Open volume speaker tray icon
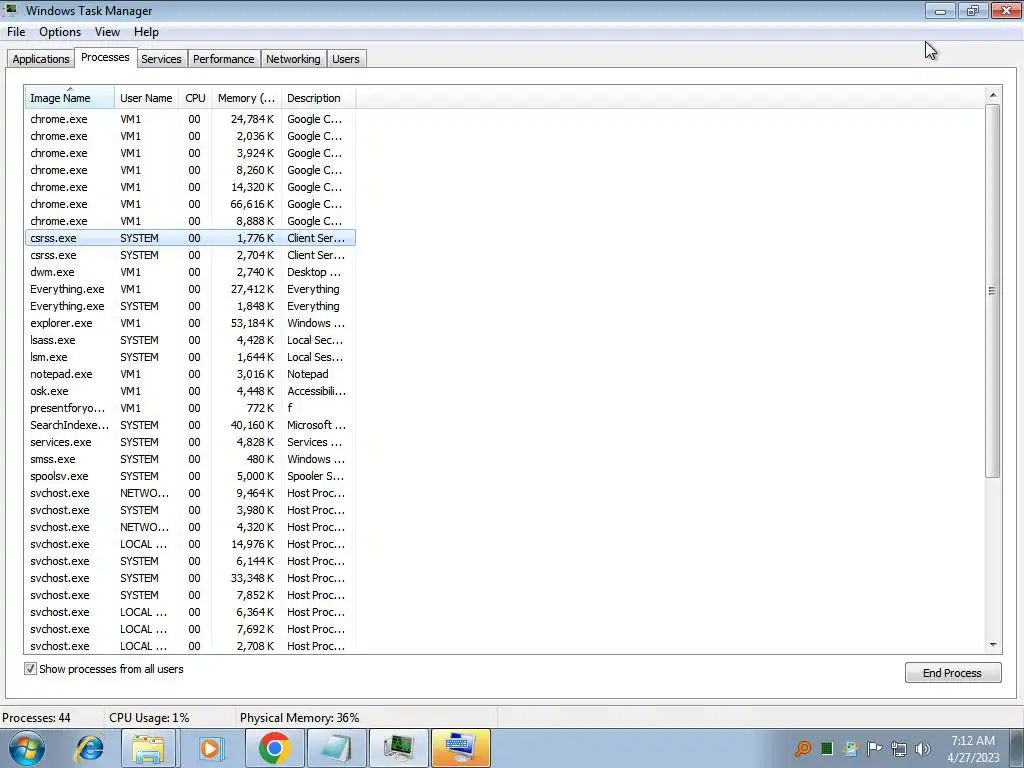 [922, 748]
